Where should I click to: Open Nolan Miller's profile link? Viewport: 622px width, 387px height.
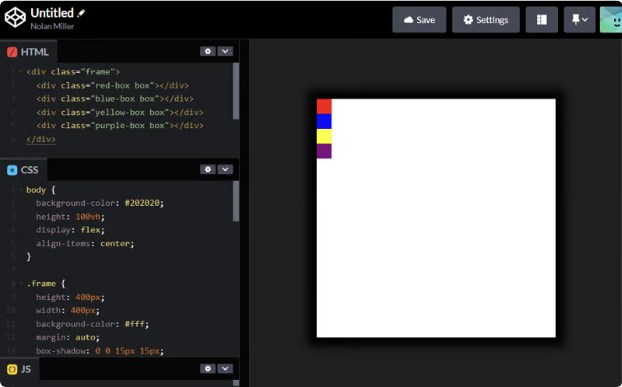click(52, 26)
